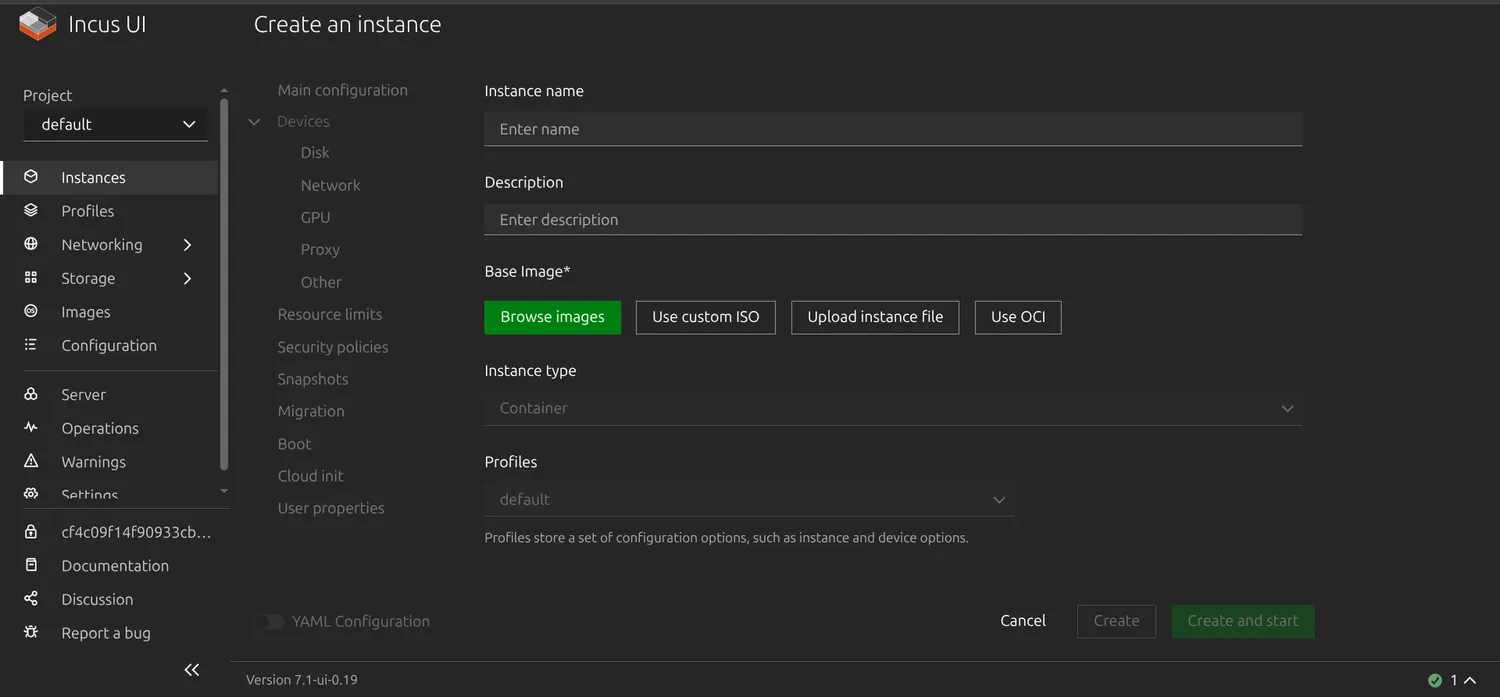Open Main configuration section
Viewport: 1500px width, 697px height.
343,90
